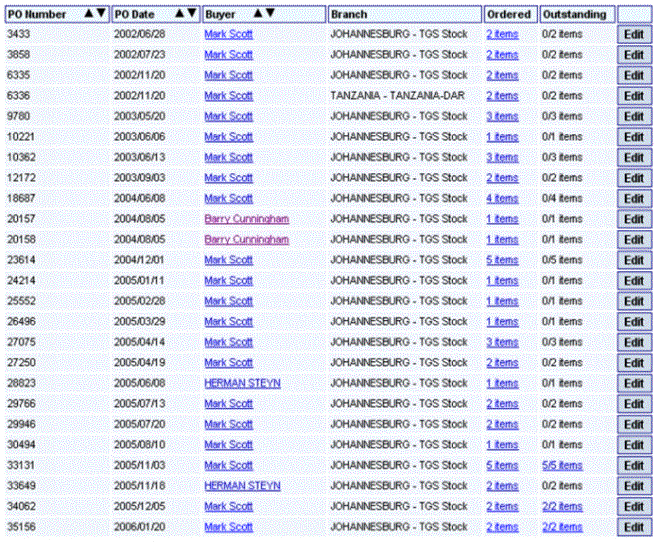Edit purchase order 18687
This screenshot has height=545, width=660.
[x=634, y=199]
